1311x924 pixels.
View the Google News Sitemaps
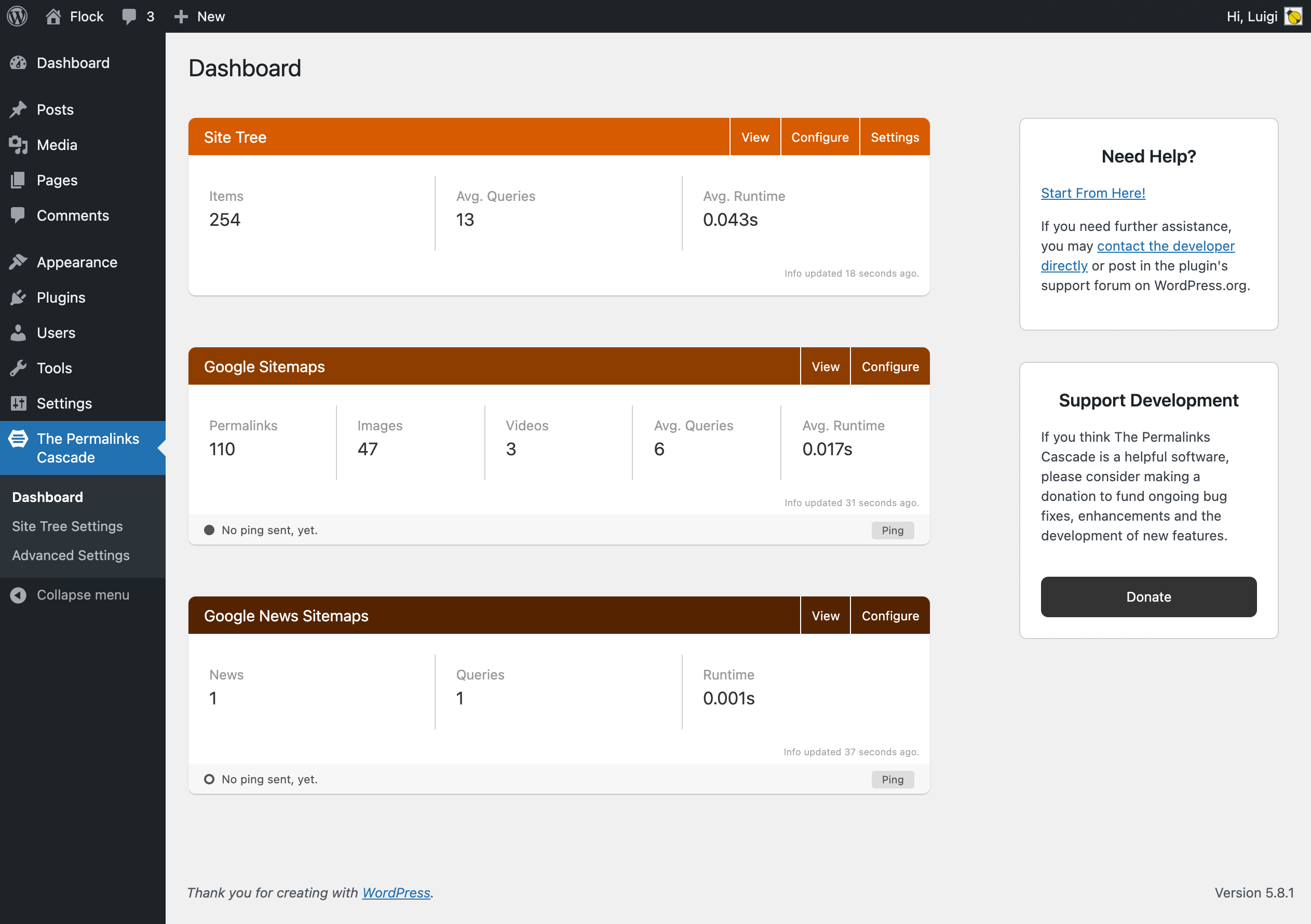point(826,616)
